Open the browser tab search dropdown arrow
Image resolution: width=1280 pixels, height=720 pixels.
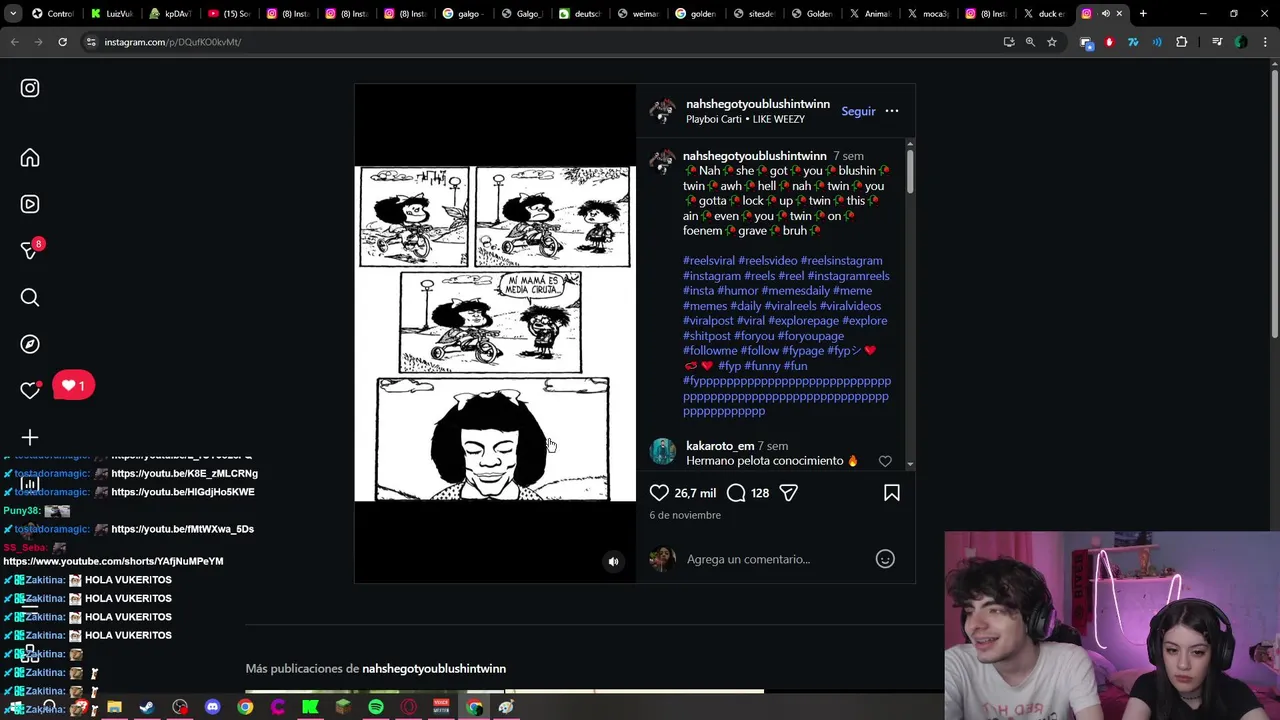[14, 14]
